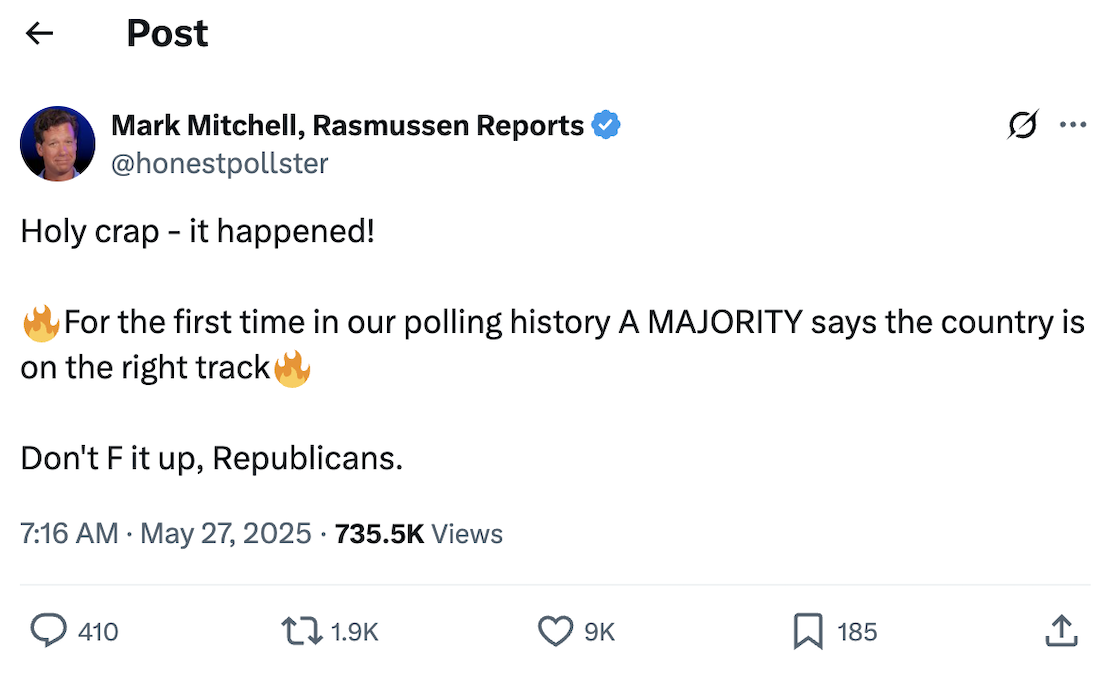
Task: Click the "Don't F it up, Republicans." text
Action: click(211, 458)
